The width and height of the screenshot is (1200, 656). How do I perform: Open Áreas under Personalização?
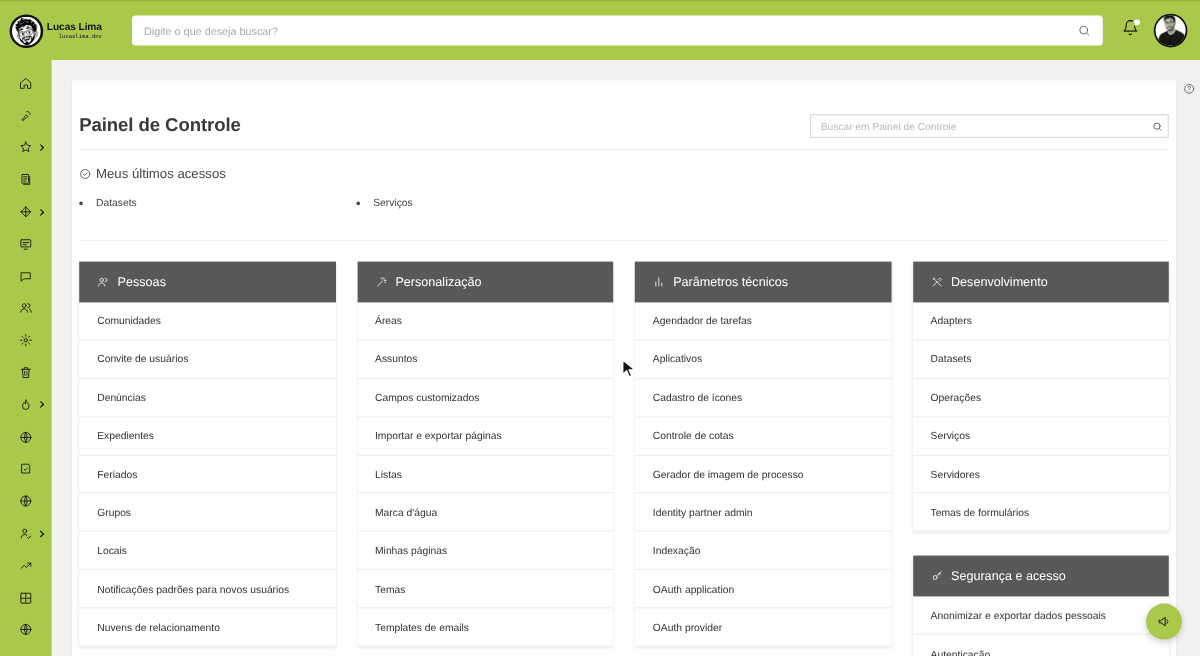click(x=485, y=321)
